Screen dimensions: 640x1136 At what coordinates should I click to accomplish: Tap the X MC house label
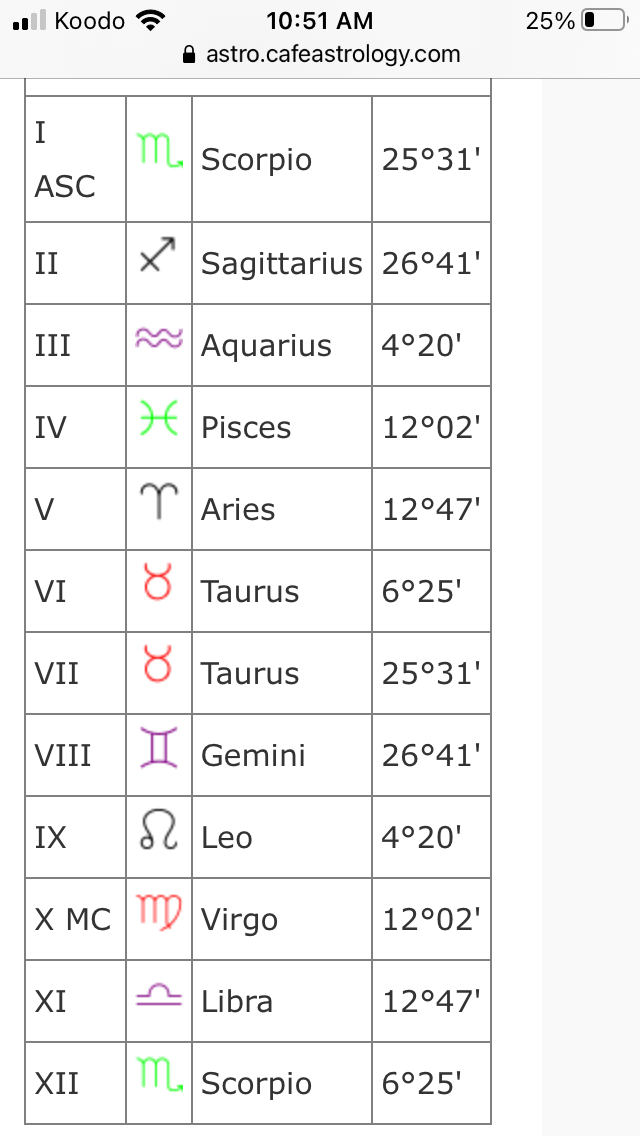[x=73, y=919]
